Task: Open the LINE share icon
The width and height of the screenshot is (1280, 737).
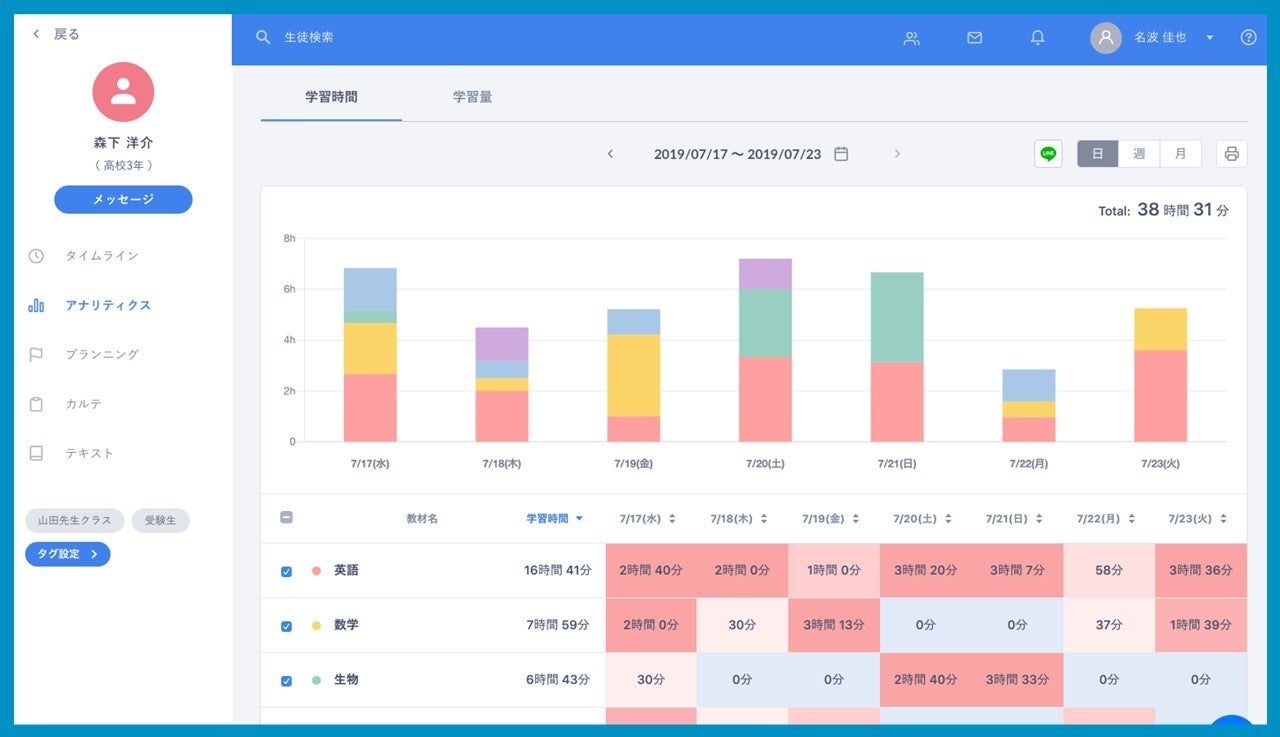Action: [1048, 154]
